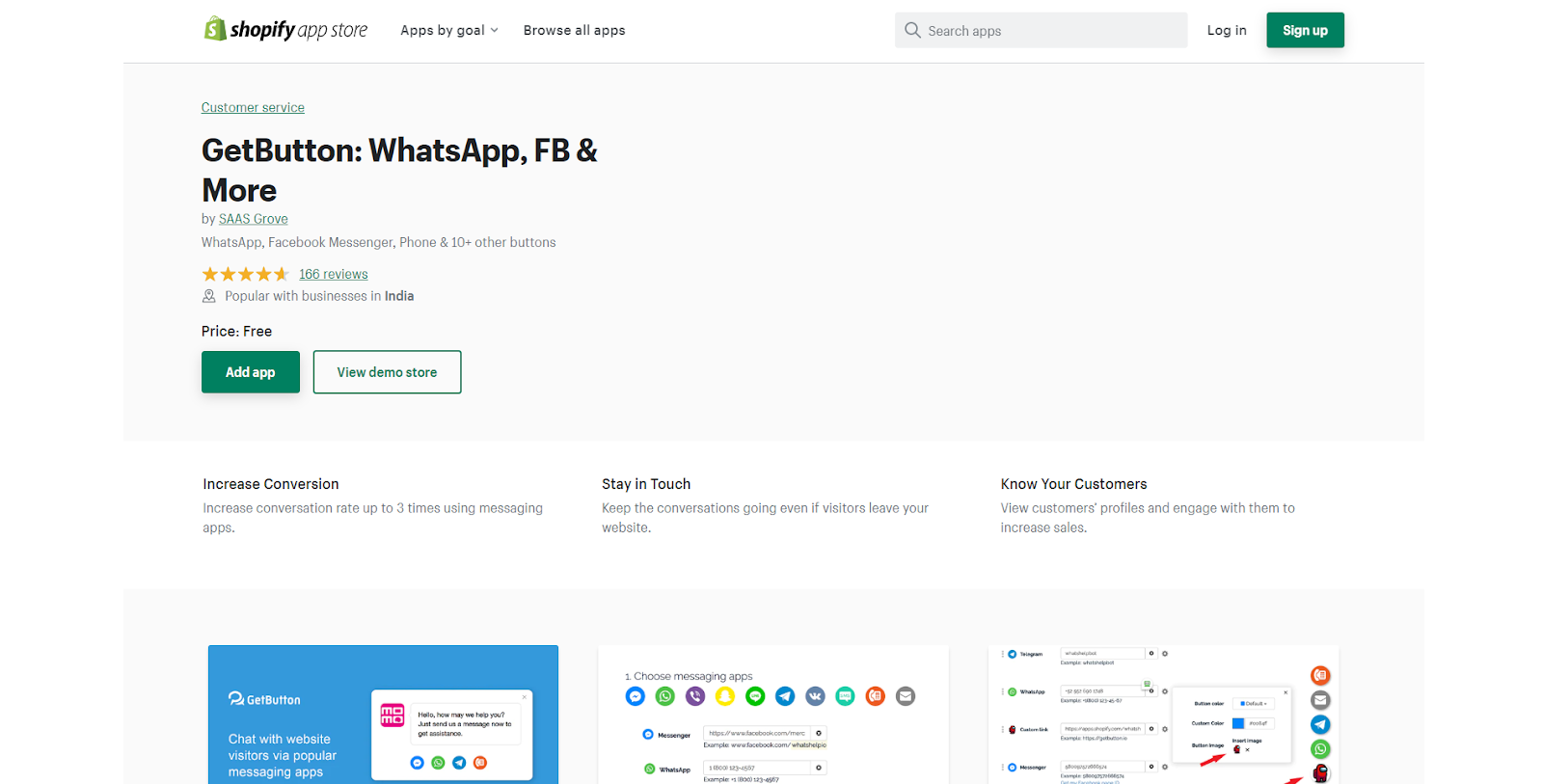Click the blue Custom Color swatch
Viewport: 1543px width, 784px height.
point(1238,723)
